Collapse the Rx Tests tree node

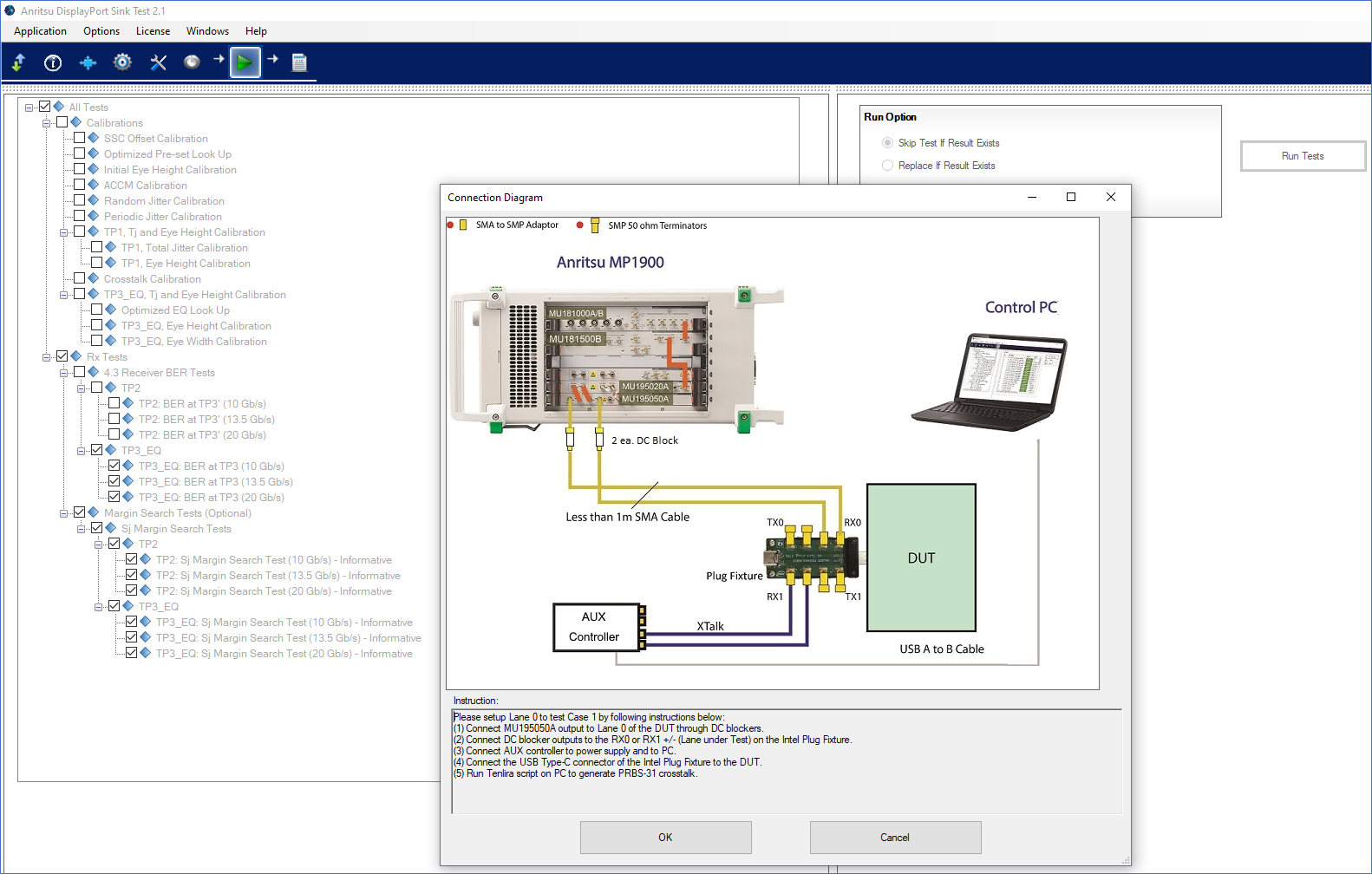pos(47,357)
